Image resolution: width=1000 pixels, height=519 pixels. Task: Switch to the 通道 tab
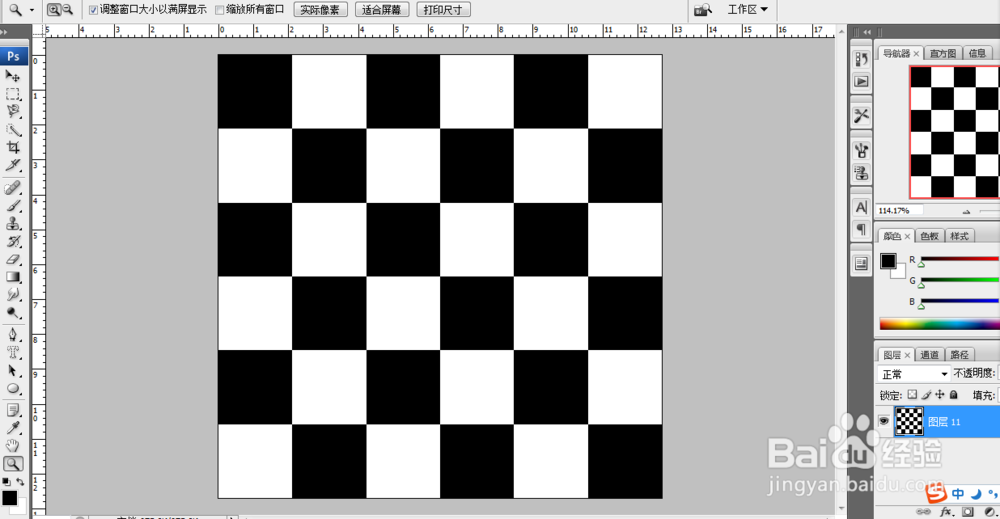(929, 355)
